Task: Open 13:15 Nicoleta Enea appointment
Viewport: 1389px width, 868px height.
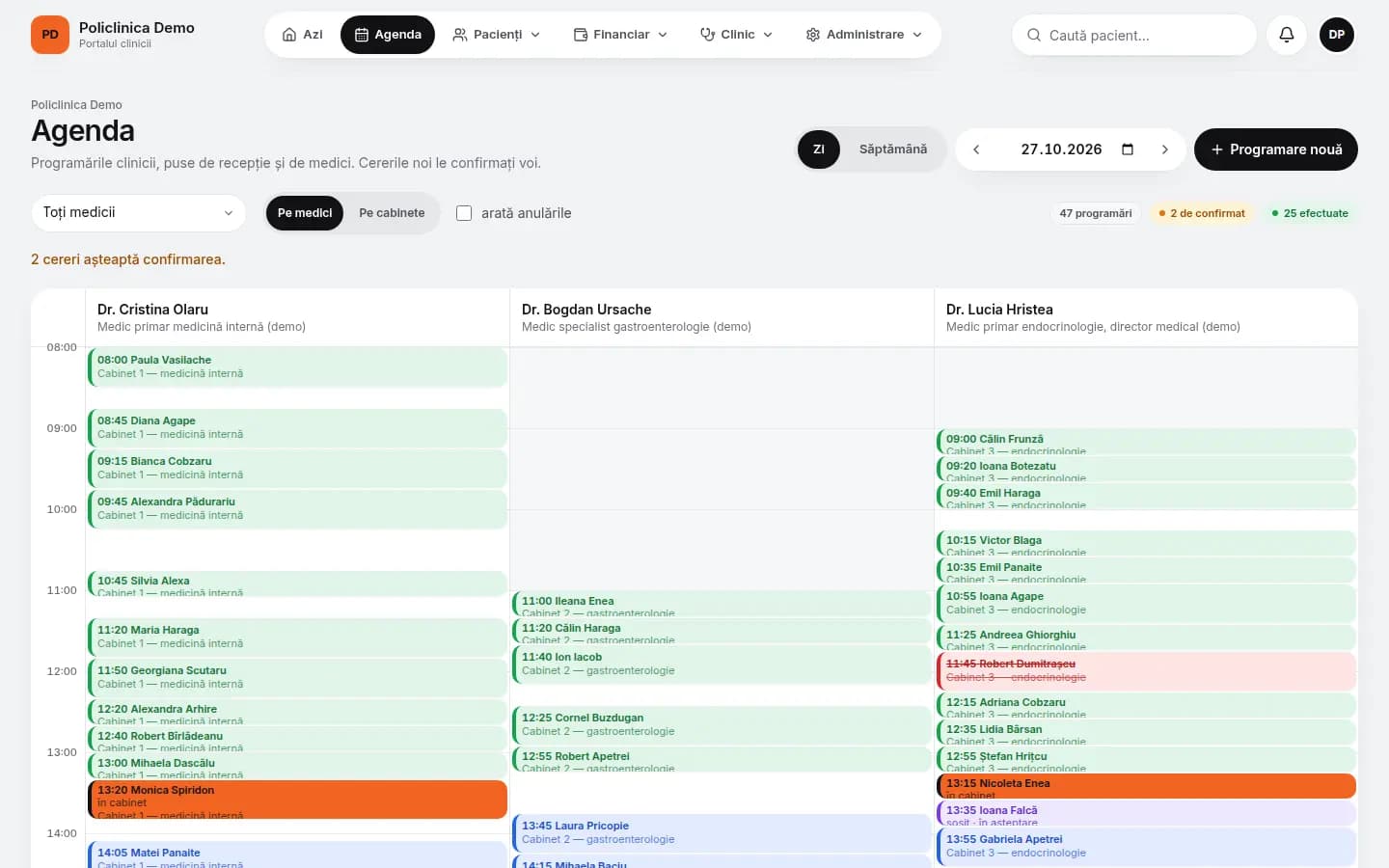Action: [1146, 786]
